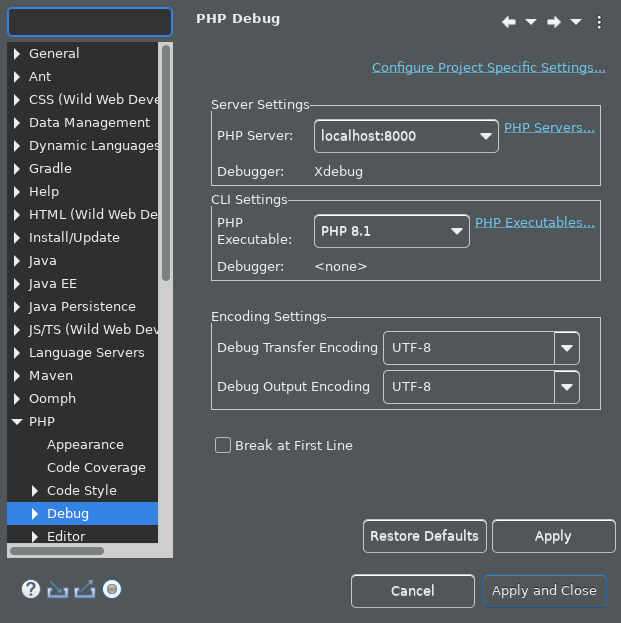Open the PHP Server dropdown
The width and height of the screenshot is (621, 623).
pos(406,136)
